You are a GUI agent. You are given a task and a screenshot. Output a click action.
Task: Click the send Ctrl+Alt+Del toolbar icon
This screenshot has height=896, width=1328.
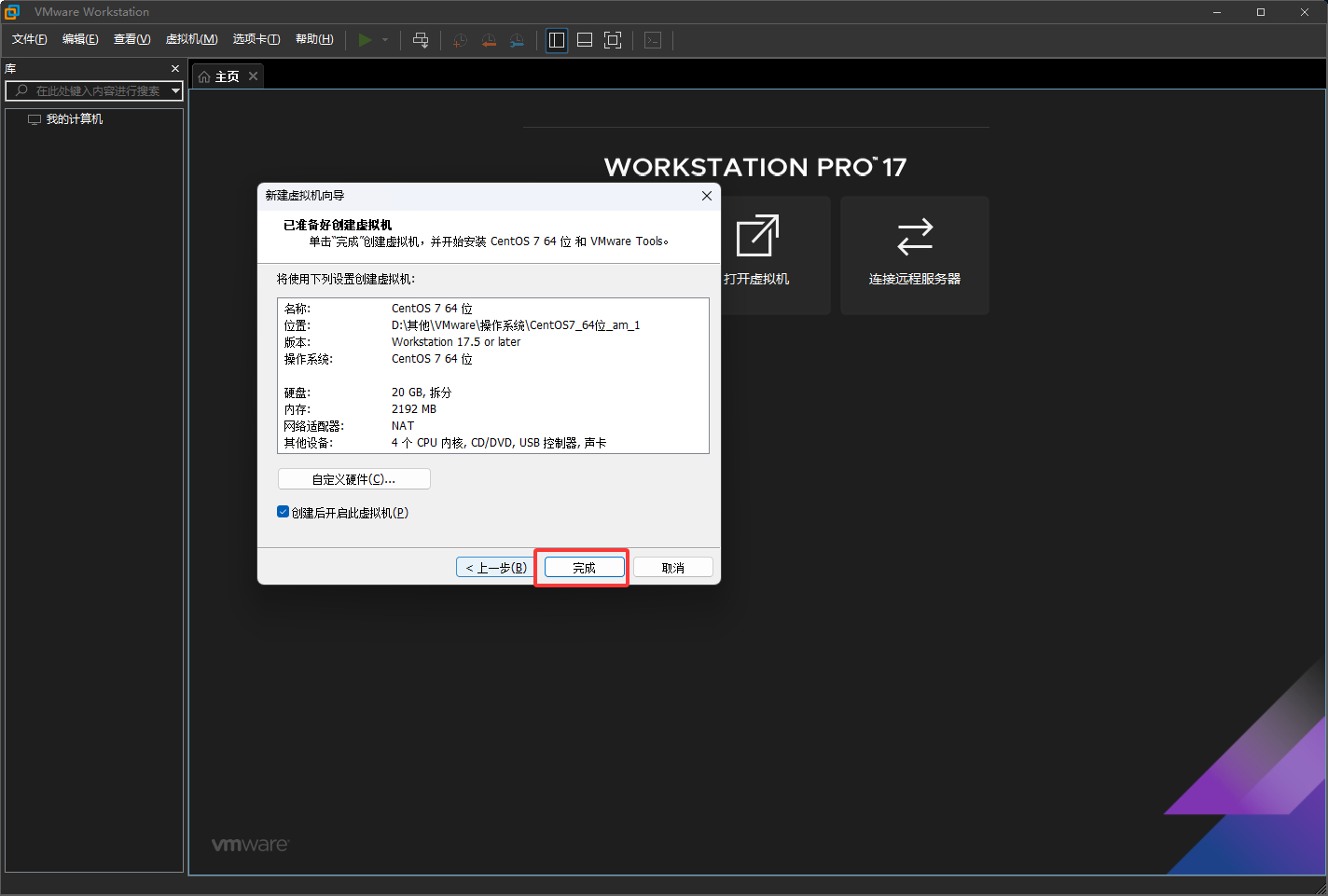coord(421,40)
